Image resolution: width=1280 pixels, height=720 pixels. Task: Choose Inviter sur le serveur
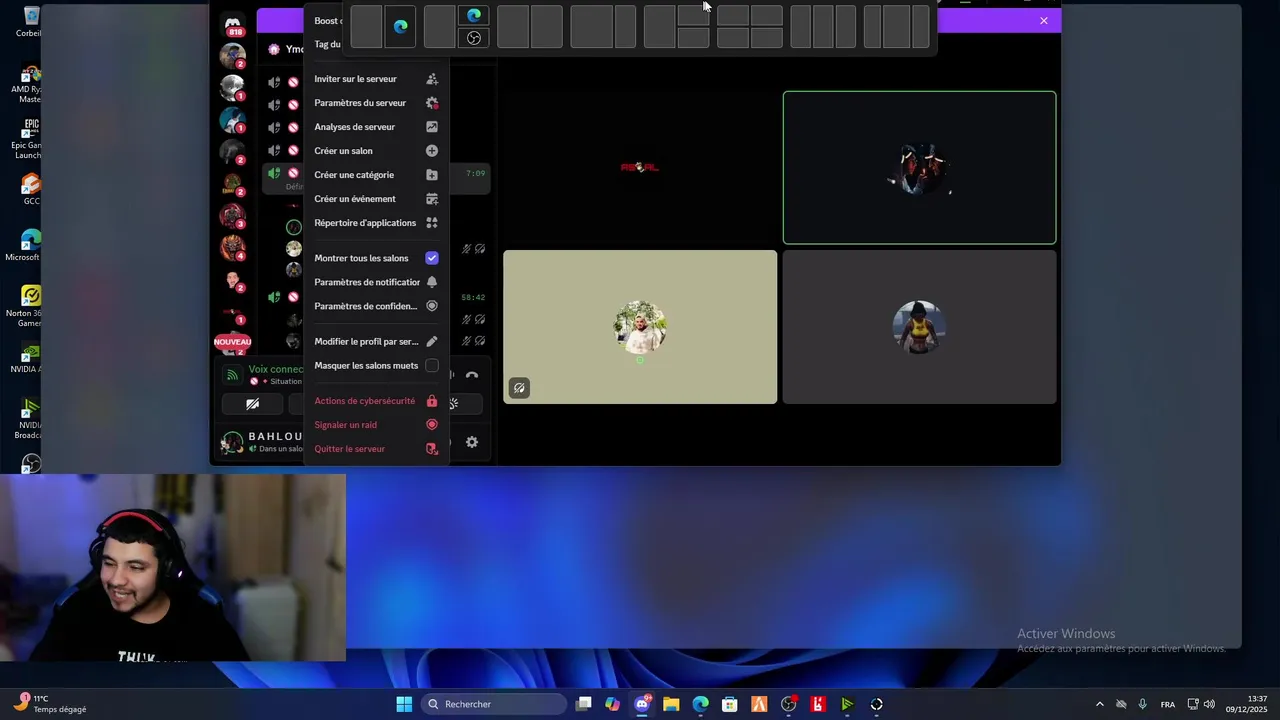pyautogui.click(x=376, y=79)
